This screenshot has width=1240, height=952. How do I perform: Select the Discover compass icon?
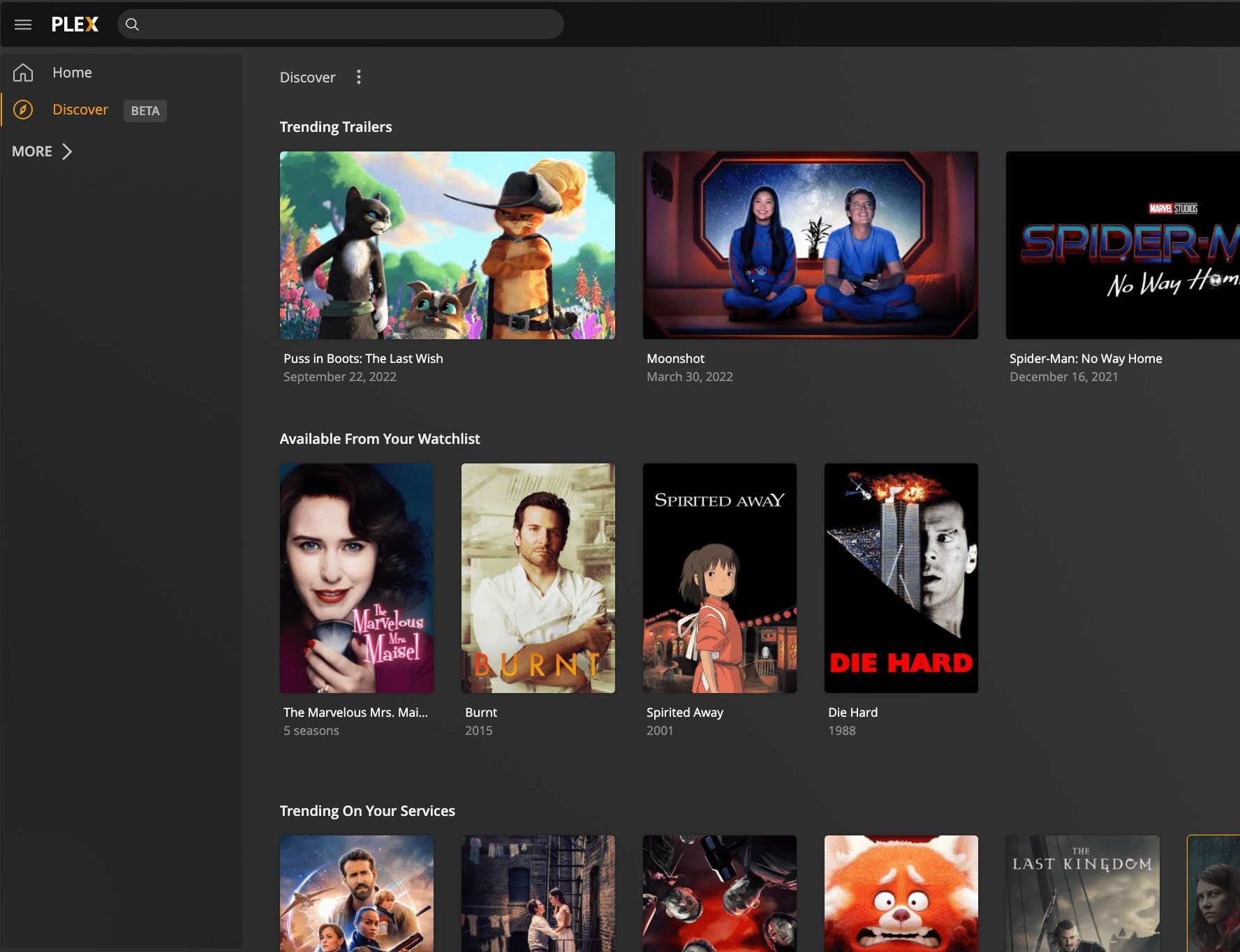pos(23,110)
